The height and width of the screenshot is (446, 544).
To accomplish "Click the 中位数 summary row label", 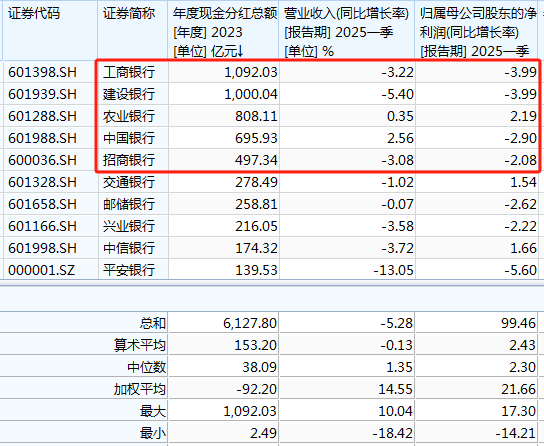I will coord(146,367).
